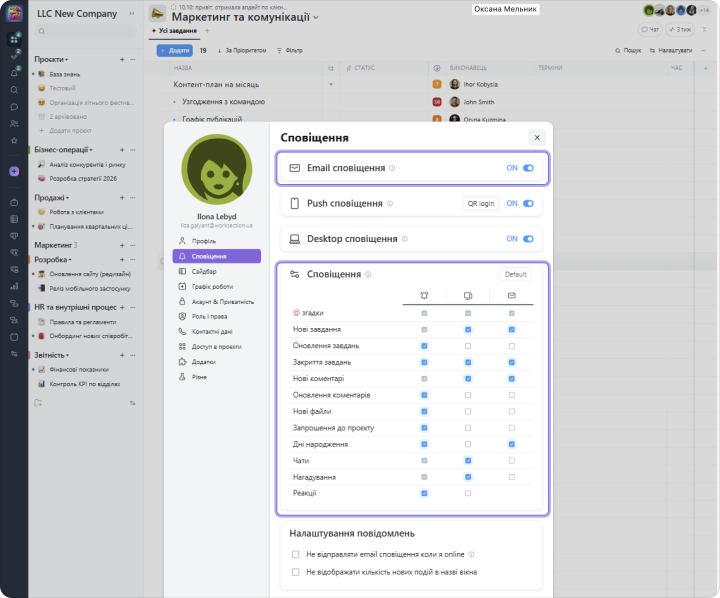Collapse the Бізнес-операції project group
The width and height of the screenshot is (720, 598).
[x=93, y=149]
